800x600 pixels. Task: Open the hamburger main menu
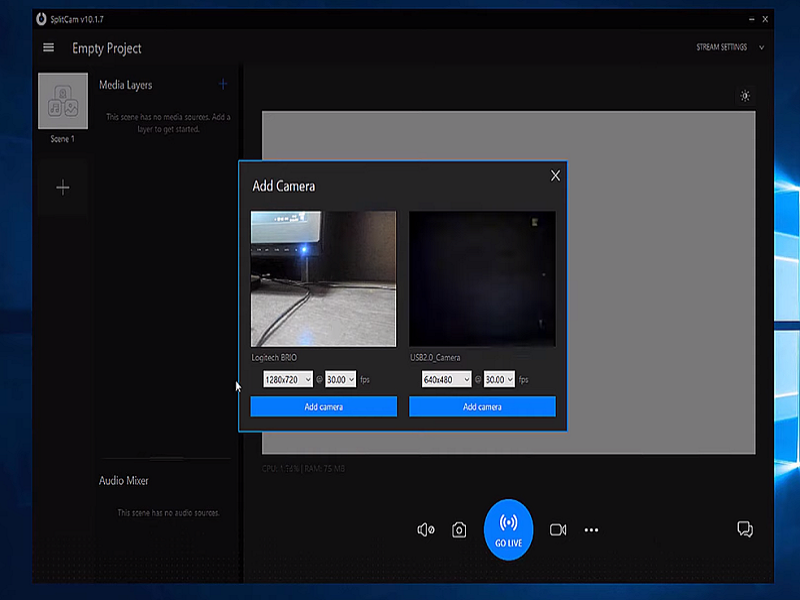coord(48,48)
